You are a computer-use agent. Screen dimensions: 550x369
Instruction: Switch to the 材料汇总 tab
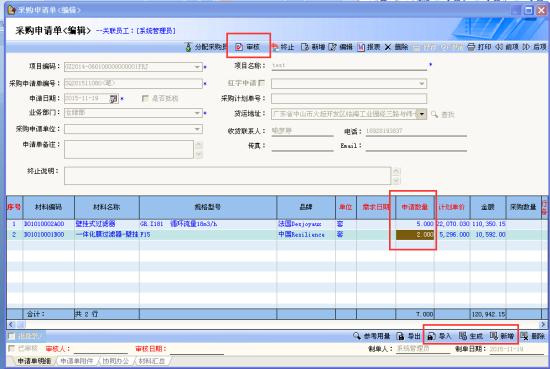point(152,361)
